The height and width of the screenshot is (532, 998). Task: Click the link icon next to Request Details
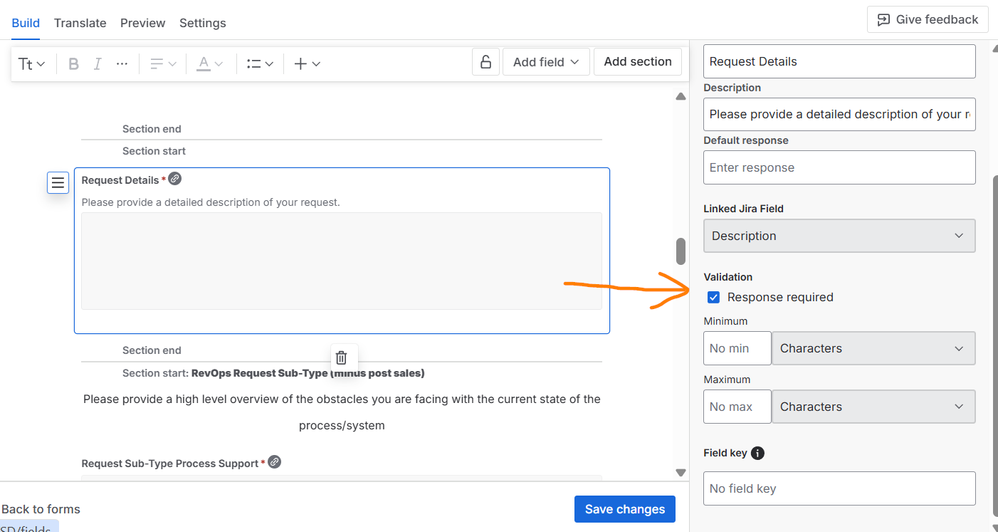click(x=175, y=179)
